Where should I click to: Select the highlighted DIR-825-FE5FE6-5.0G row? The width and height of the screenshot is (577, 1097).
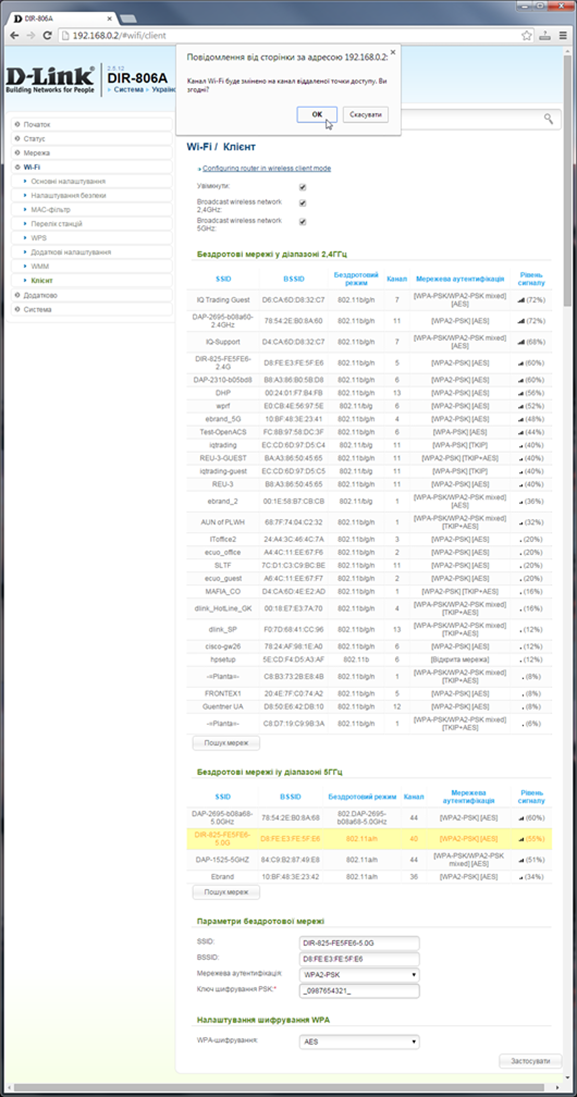(369, 838)
